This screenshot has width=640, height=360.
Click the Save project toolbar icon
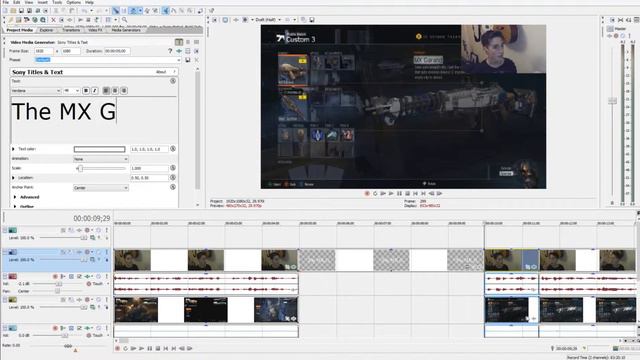pos(21,11)
